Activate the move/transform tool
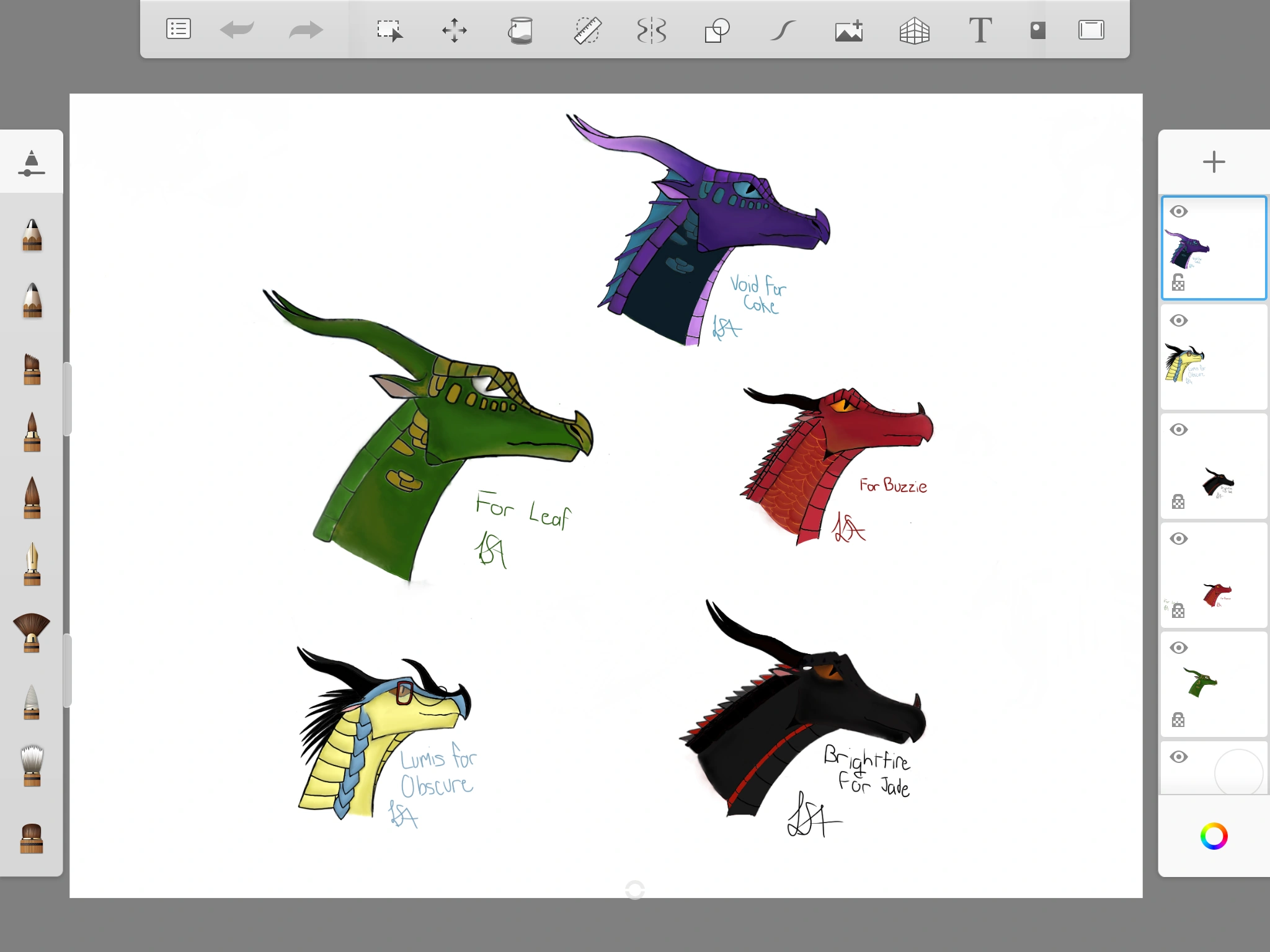 click(455, 30)
